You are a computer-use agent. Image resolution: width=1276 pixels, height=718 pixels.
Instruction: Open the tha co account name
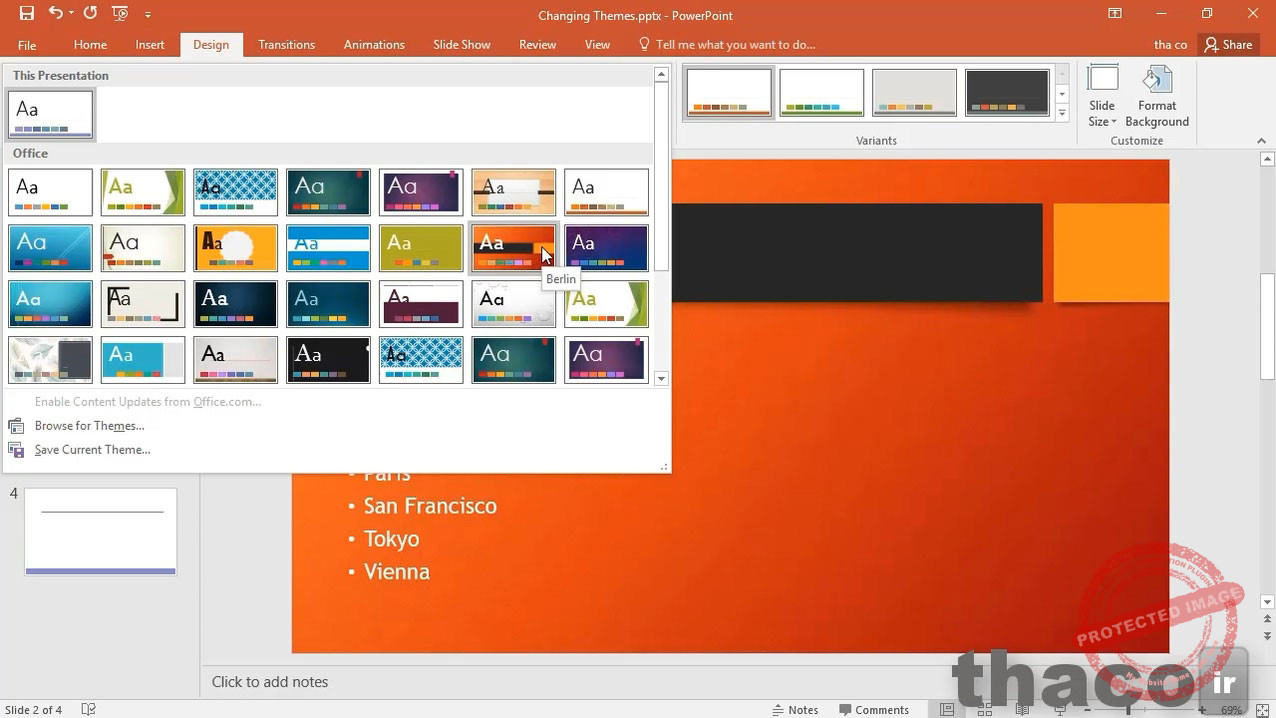point(1170,45)
